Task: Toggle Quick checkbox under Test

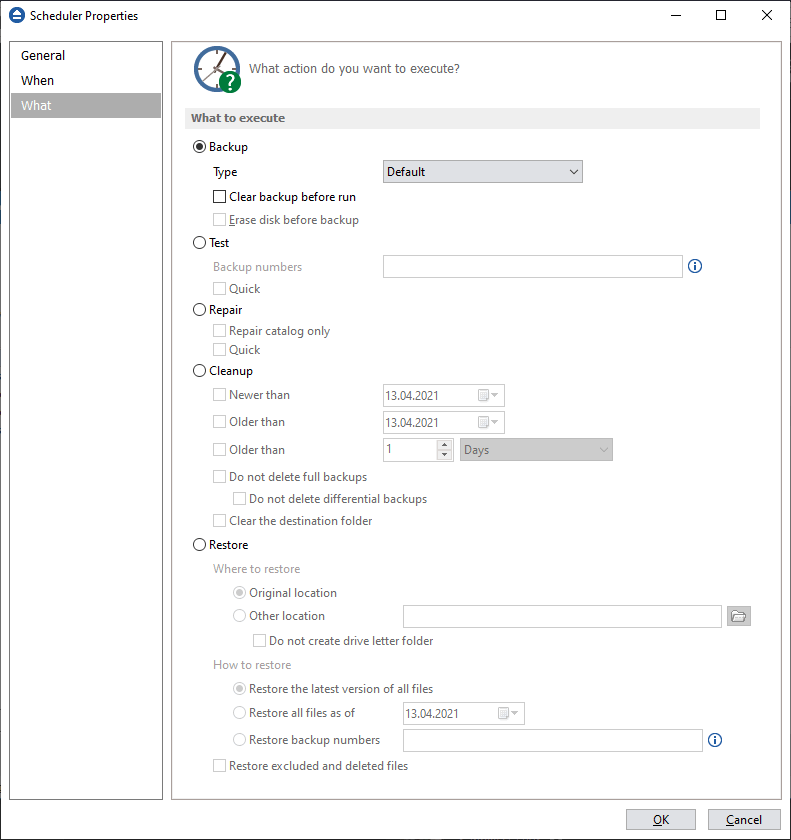Action: [219, 289]
